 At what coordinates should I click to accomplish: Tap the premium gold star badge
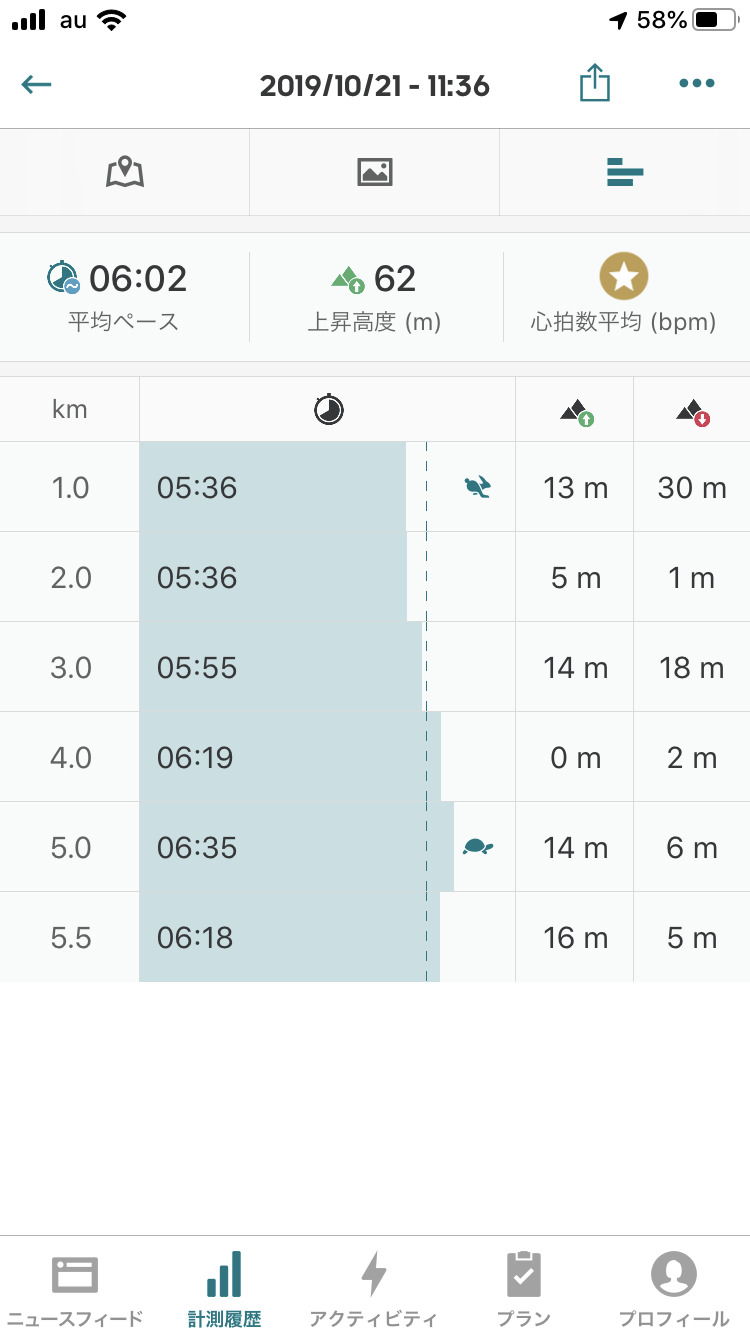(624, 276)
